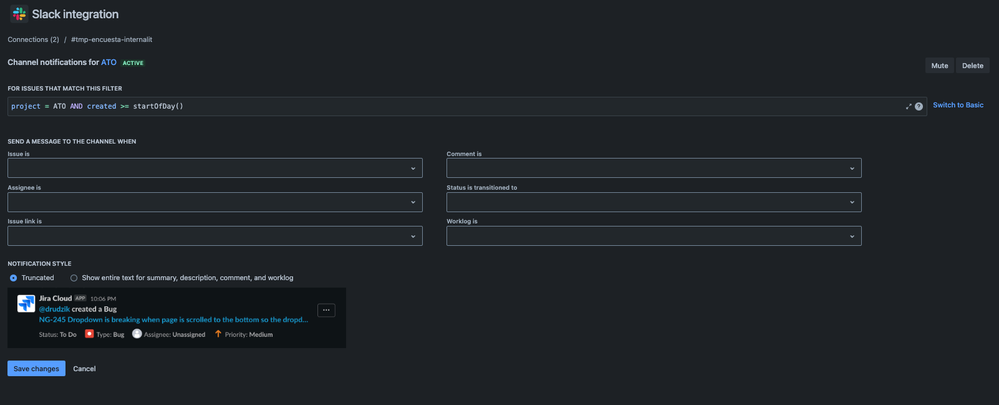Click the APP badge beside Jira Cloud
This screenshot has height=405, width=999.
point(80,298)
